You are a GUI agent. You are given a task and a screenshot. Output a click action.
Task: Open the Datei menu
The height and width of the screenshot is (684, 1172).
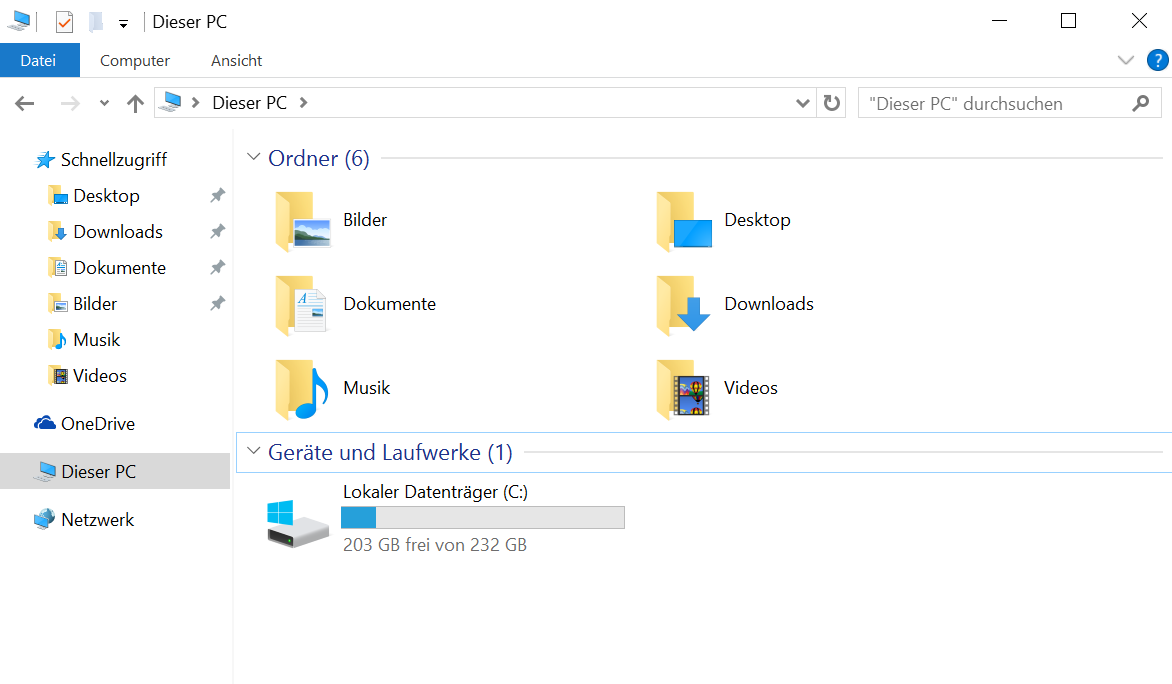[39, 61]
